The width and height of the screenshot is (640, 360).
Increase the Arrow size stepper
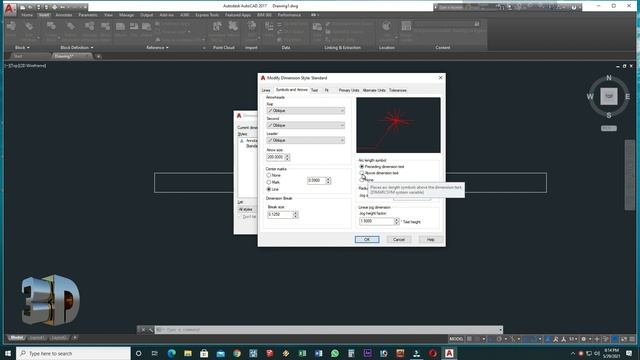287,156
